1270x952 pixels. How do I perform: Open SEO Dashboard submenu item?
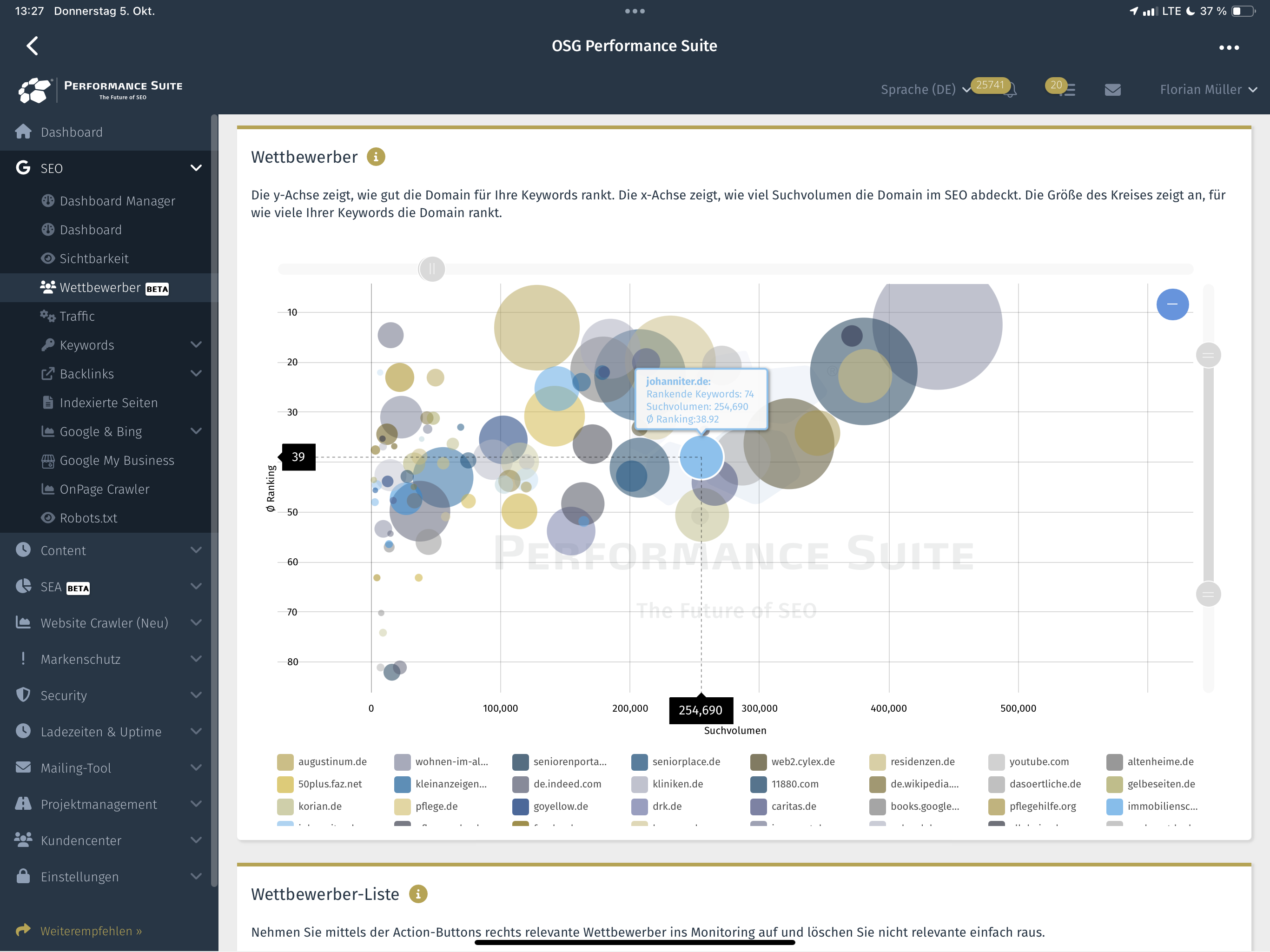pyautogui.click(x=91, y=230)
